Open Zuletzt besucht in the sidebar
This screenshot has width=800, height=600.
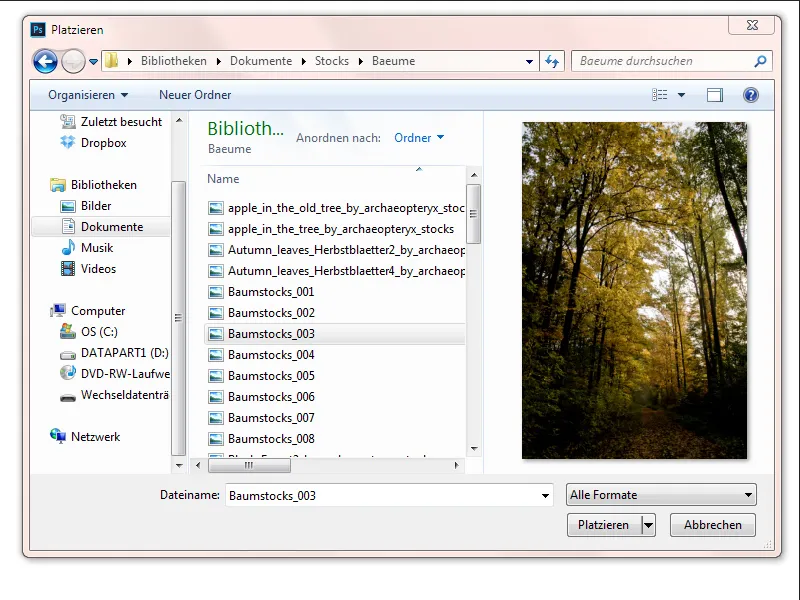click(111, 122)
